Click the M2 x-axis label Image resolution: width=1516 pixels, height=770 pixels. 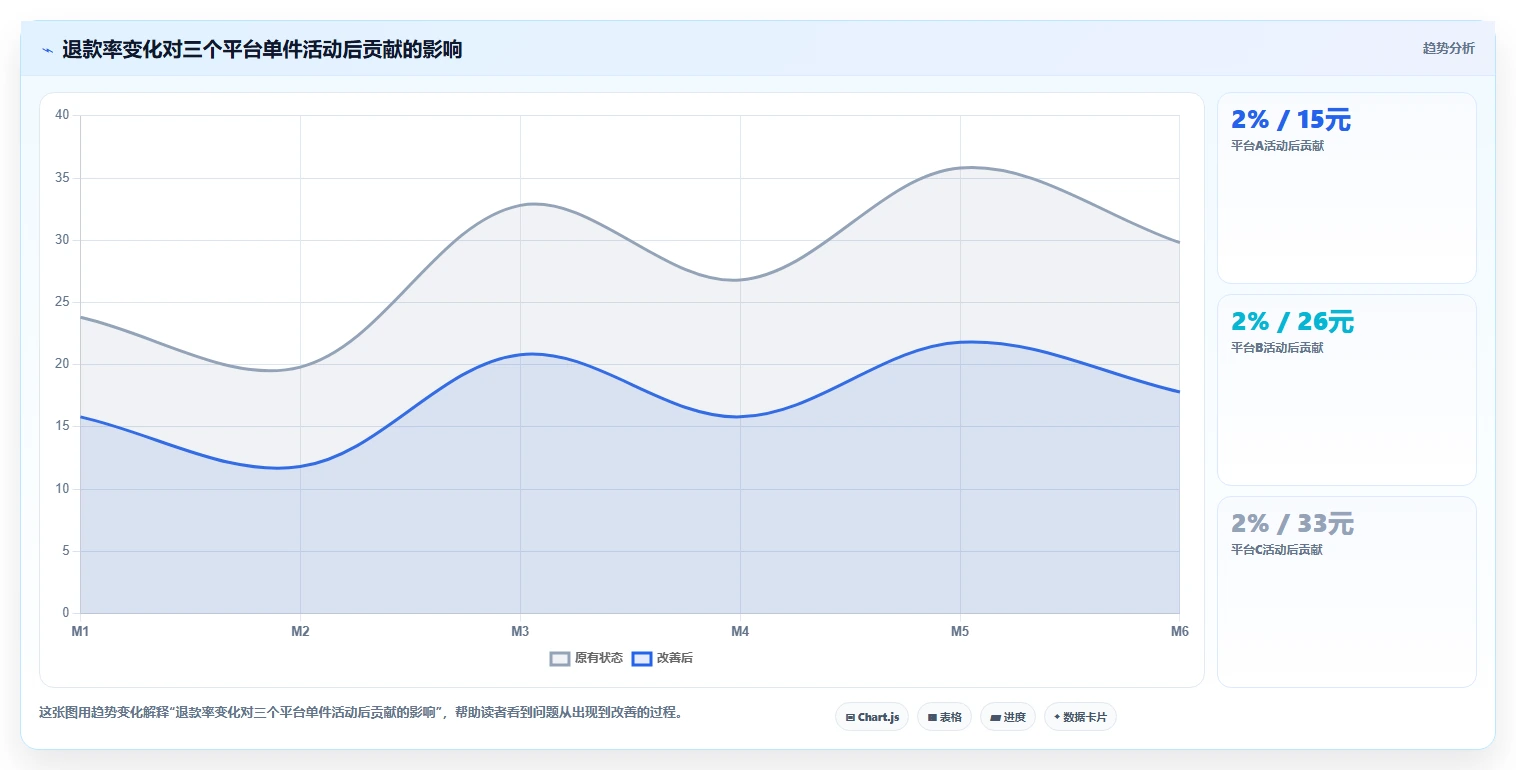tap(300, 631)
